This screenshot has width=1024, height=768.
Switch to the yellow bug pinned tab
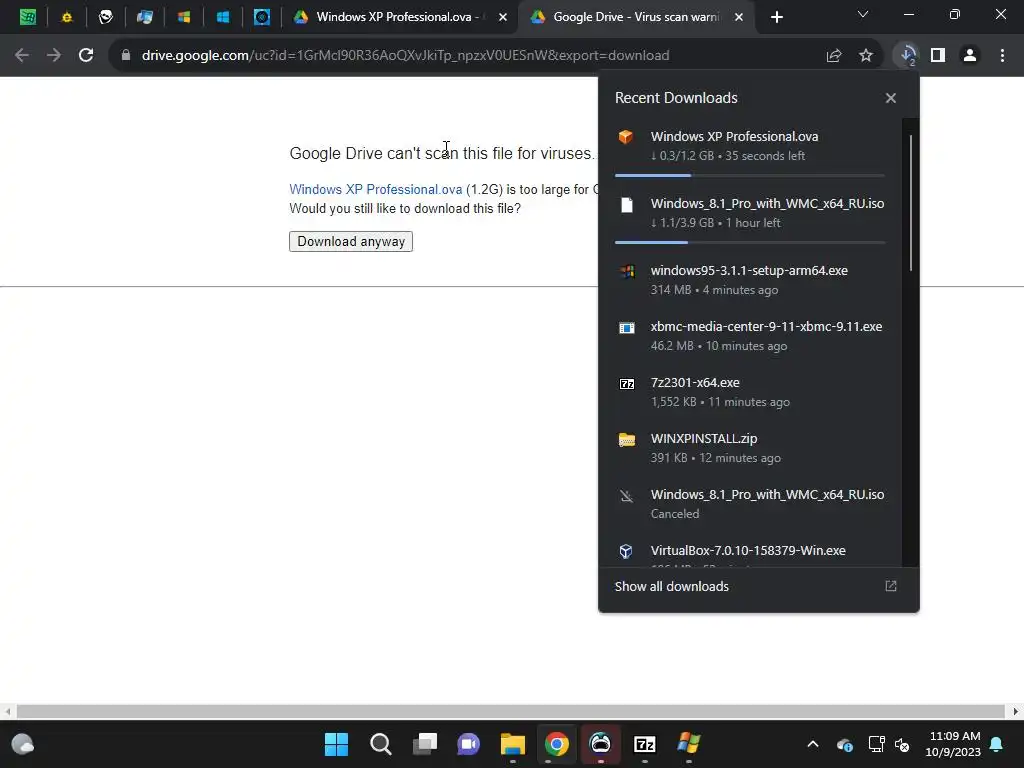[x=67, y=17]
